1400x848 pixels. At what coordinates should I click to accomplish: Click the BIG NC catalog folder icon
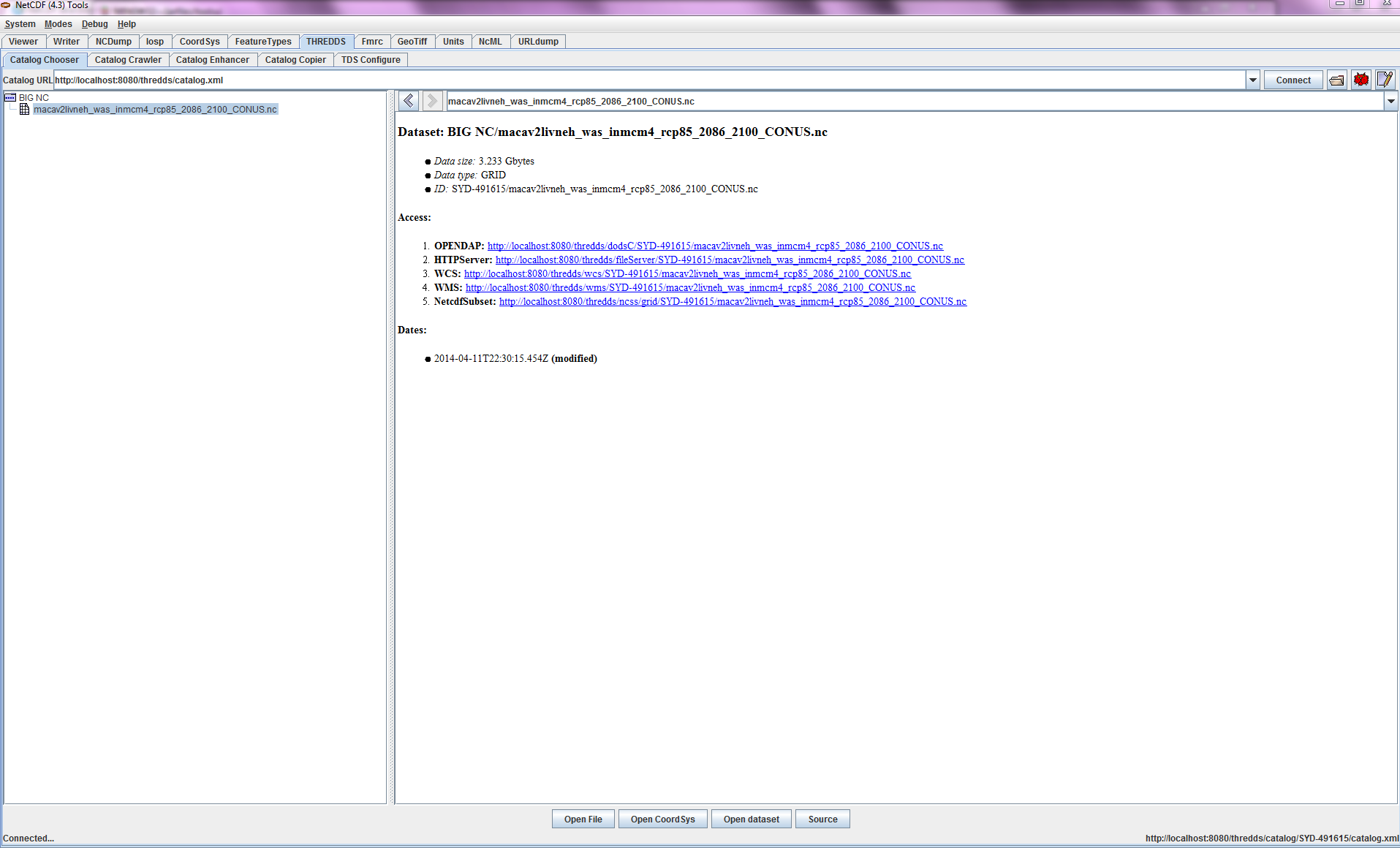(x=10, y=97)
